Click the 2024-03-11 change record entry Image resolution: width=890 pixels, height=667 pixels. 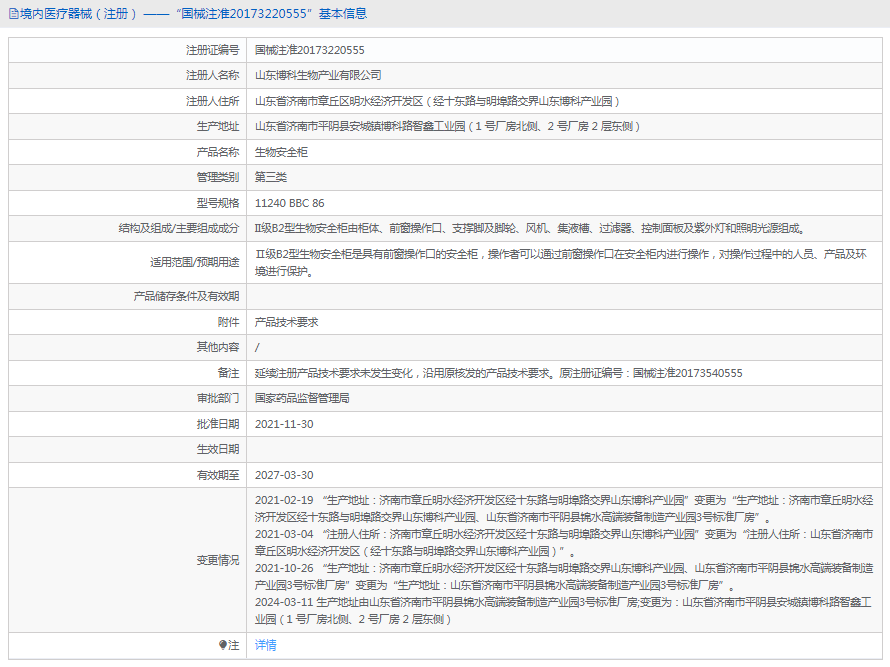[563, 611]
